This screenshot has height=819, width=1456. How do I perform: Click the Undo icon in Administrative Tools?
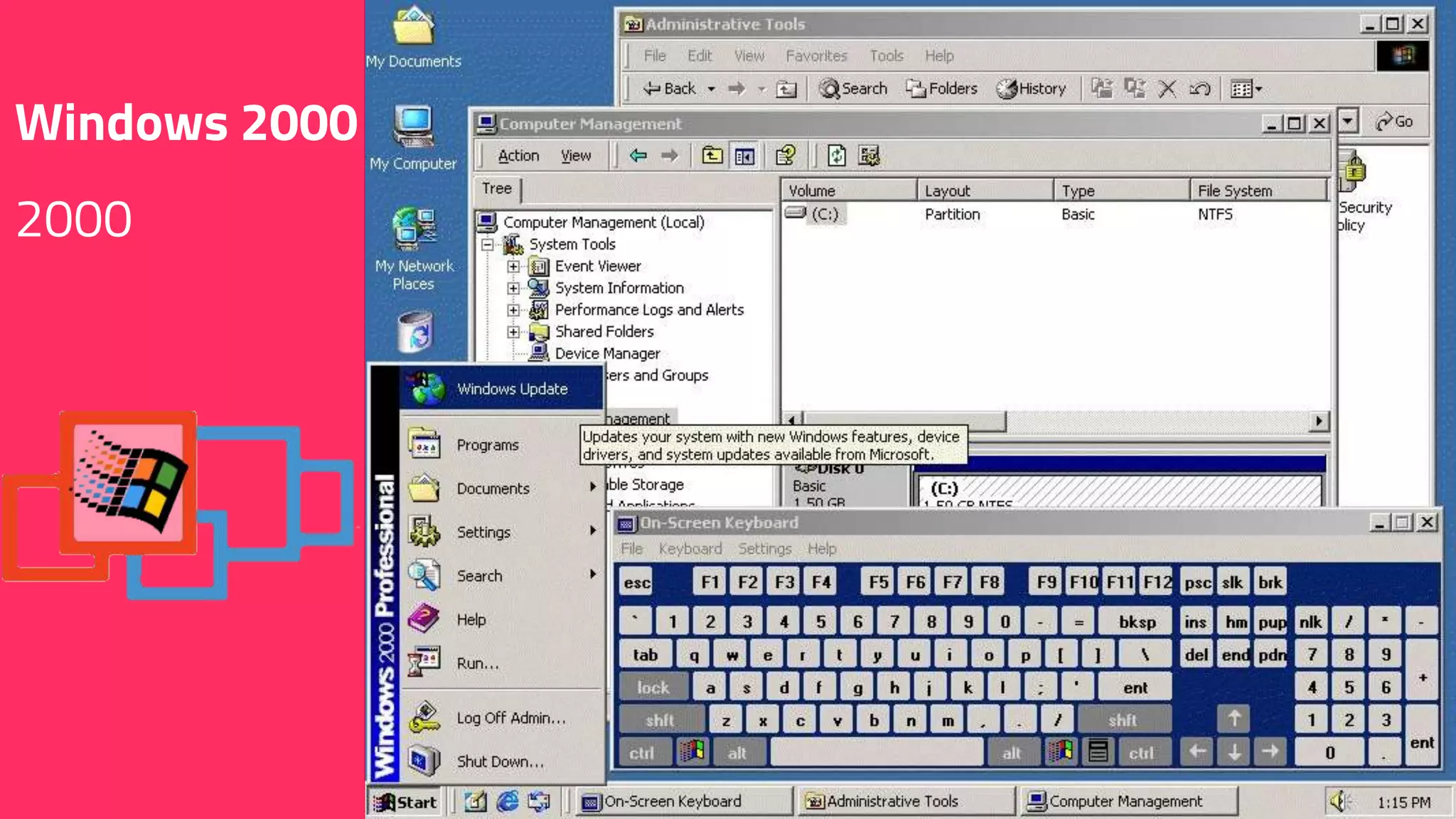pos(1200,89)
